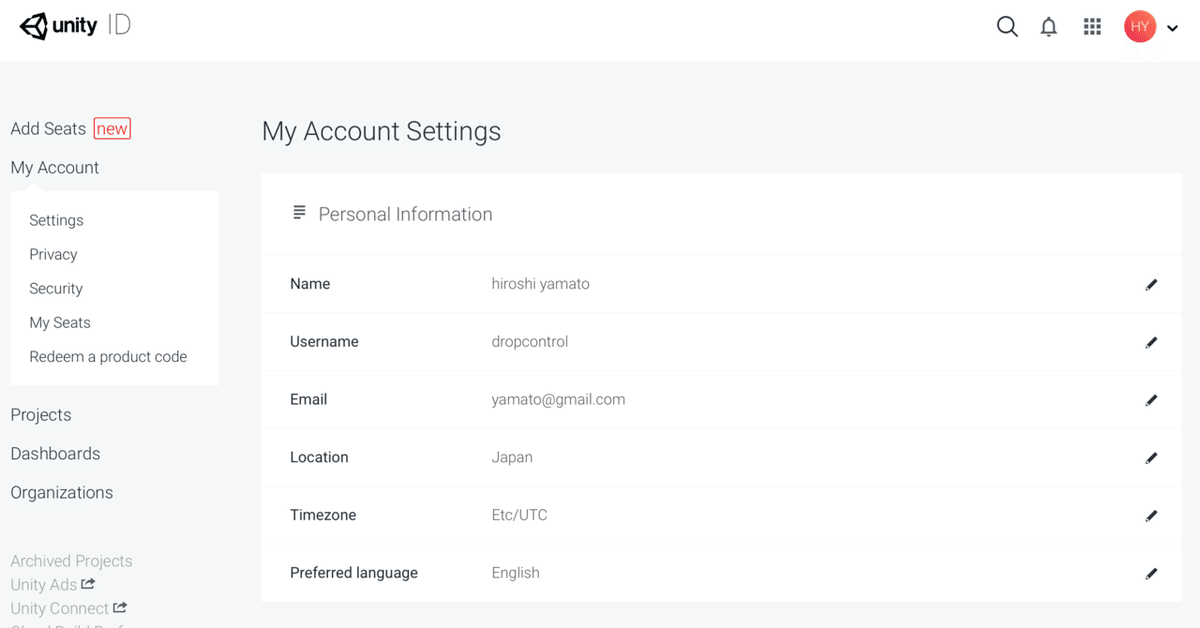The image size is (1200, 628).
Task: Edit the Name field pencil icon
Action: (1151, 285)
